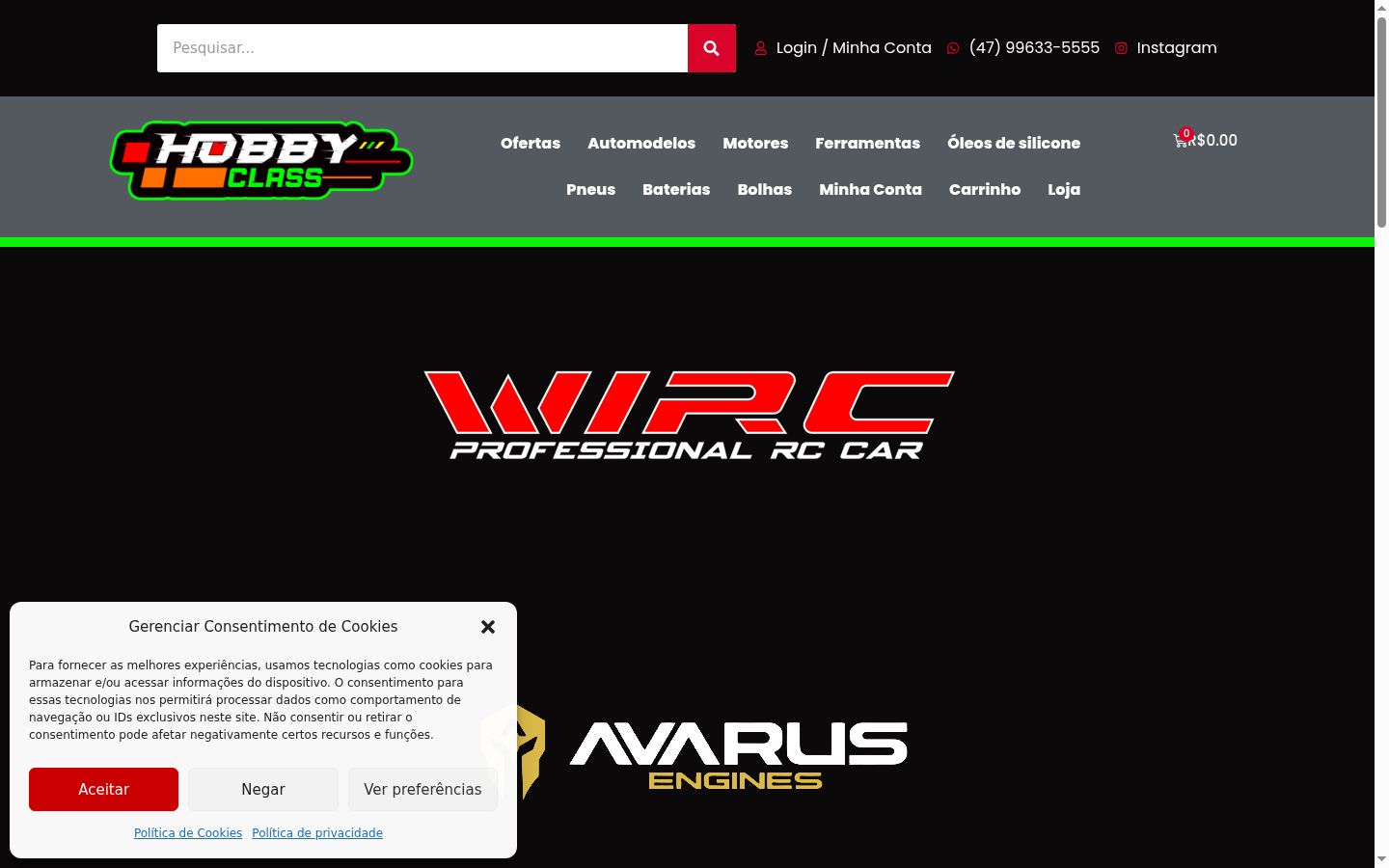View cart total R$0.00
Viewport: 1389px width, 868px height.
tap(1214, 141)
